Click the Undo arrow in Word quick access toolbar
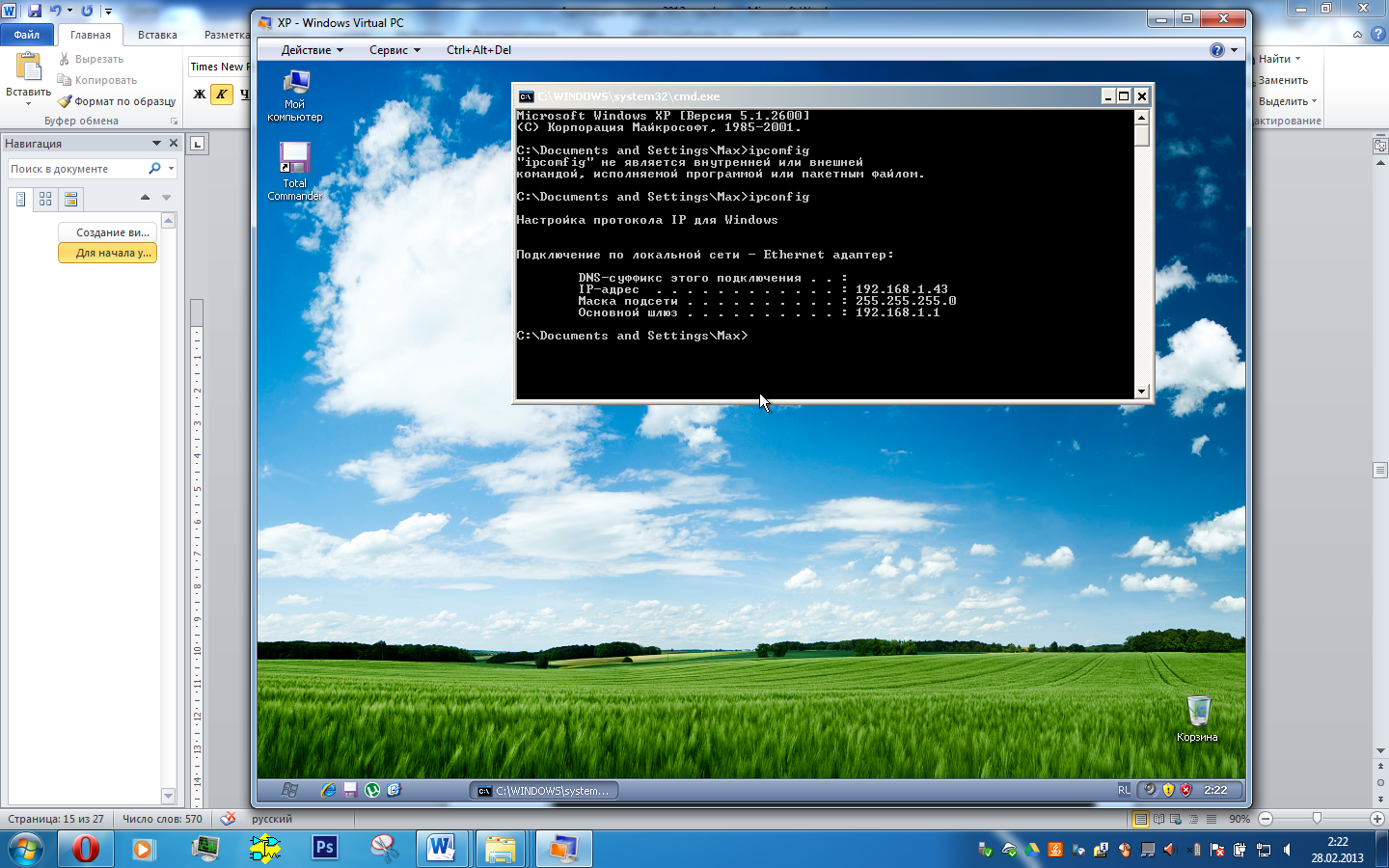 pos(55,11)
